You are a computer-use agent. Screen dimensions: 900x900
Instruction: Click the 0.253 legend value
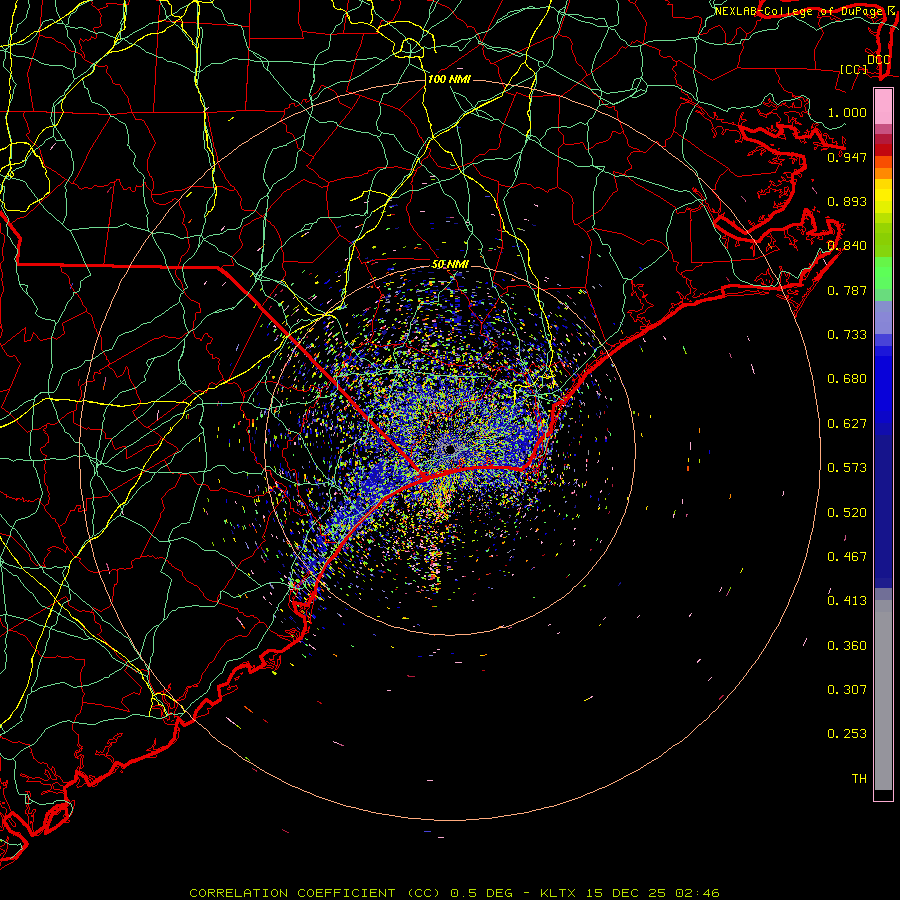[847, 734]
